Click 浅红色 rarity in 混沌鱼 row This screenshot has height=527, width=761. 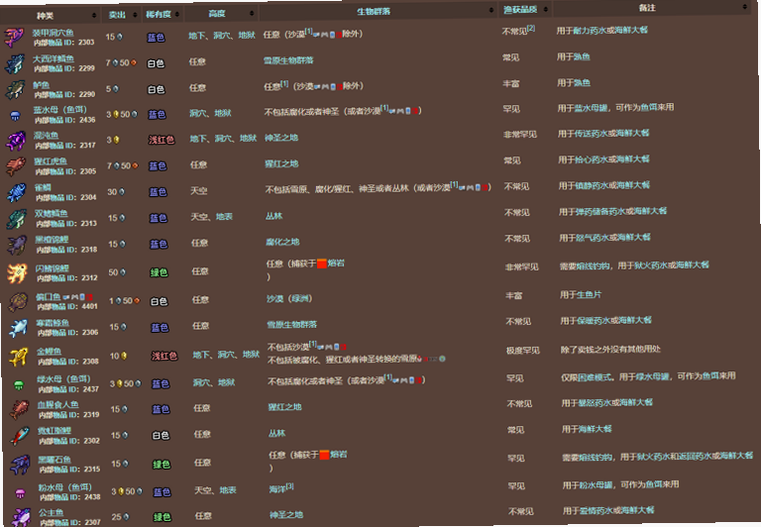(x=161, y=140)
